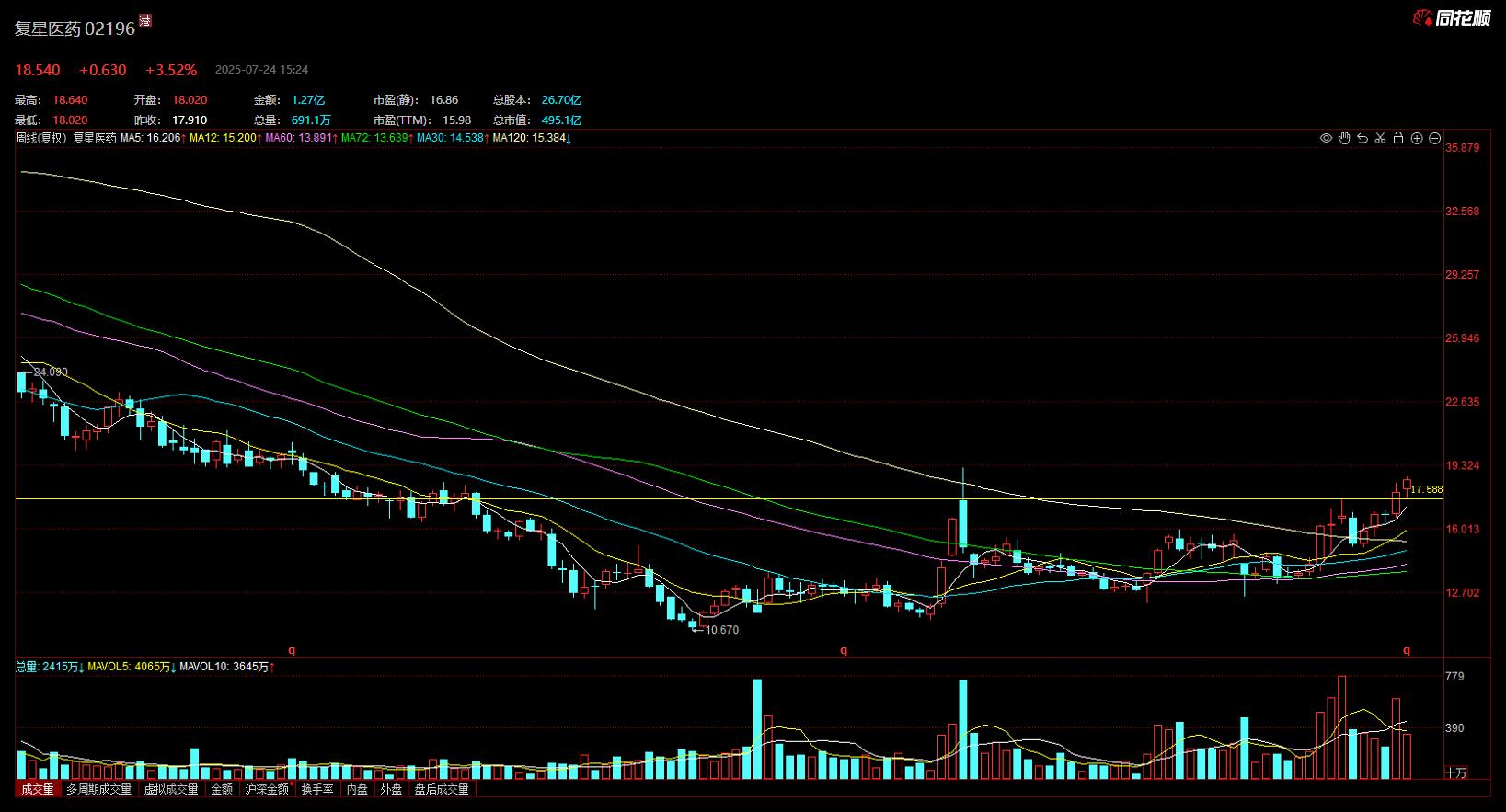Toggle the chart lock icon
This screenshot has height=812, width=1506.
[x=1398, y=138]
